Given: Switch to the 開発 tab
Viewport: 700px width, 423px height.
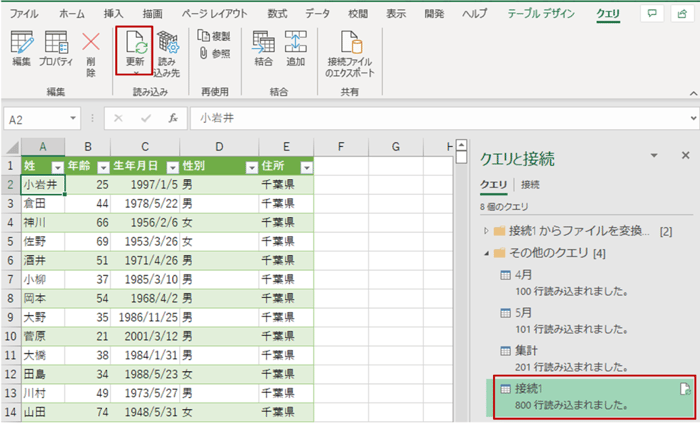Looking at the screenshot, I should [x=434, y=14].
